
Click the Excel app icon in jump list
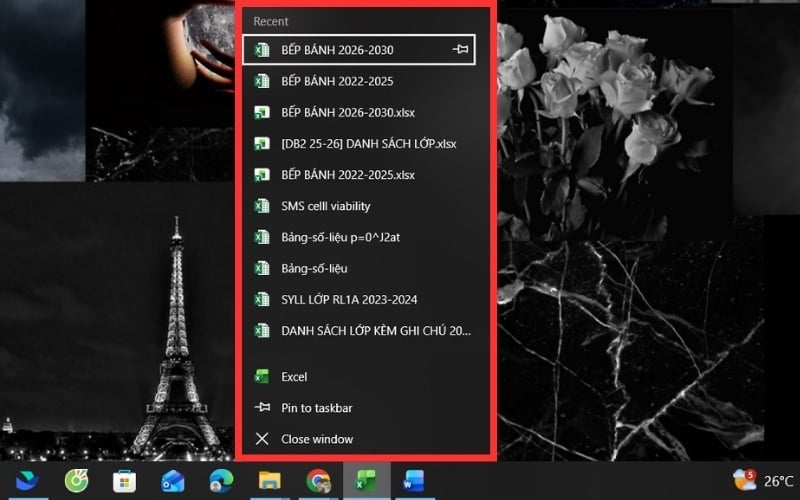(262, 377)
